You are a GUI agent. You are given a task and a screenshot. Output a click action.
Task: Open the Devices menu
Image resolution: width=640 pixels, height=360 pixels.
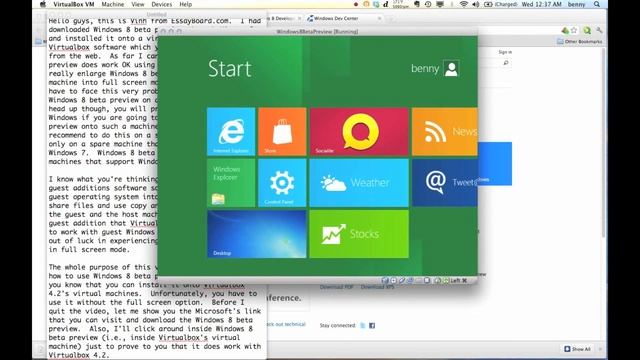(162, 4)
